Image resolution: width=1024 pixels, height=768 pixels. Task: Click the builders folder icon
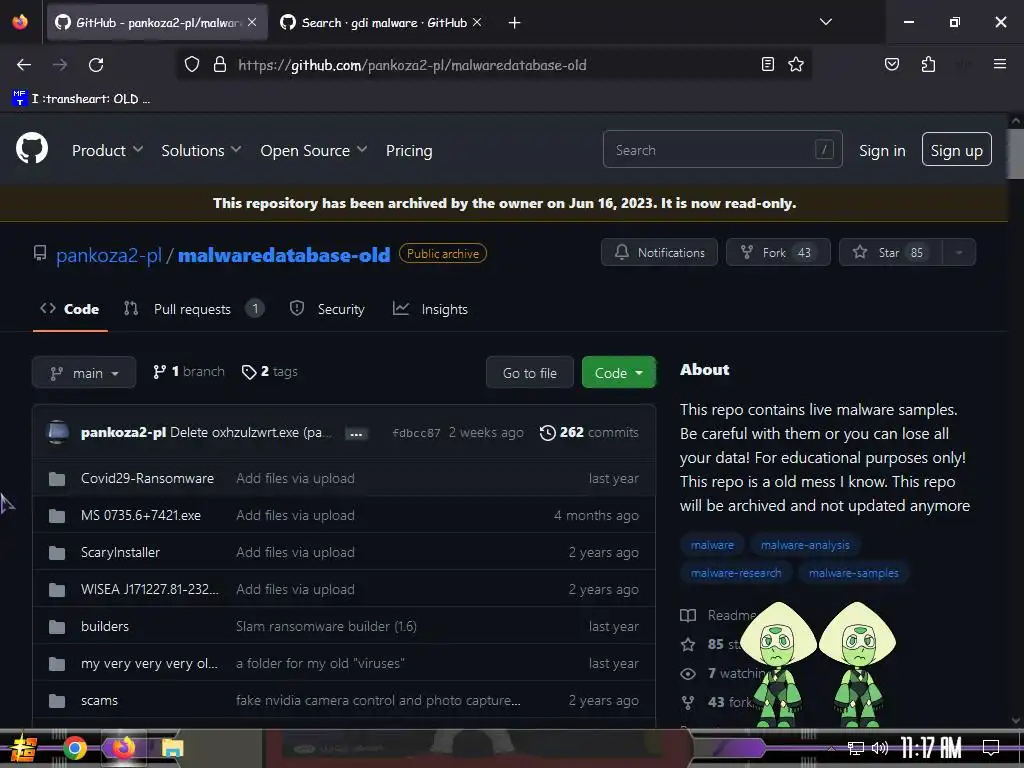point(57,627)
